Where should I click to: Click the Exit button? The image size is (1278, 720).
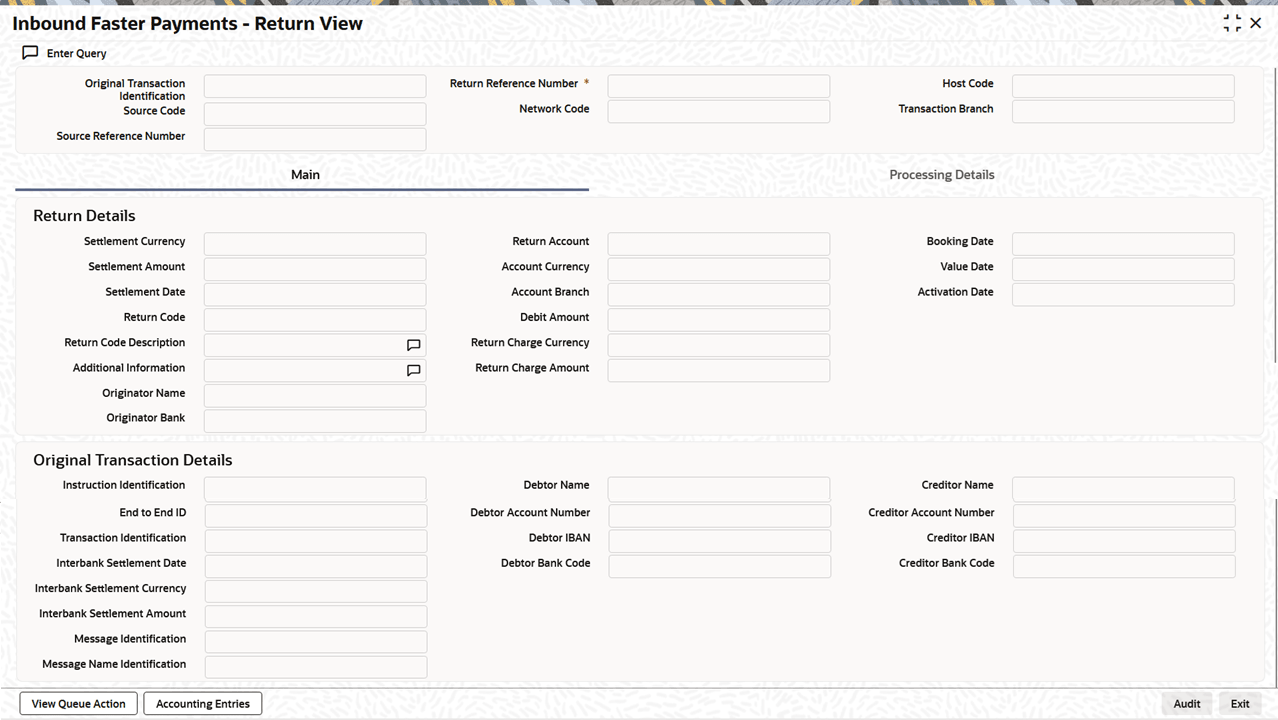coord(1240,704)
